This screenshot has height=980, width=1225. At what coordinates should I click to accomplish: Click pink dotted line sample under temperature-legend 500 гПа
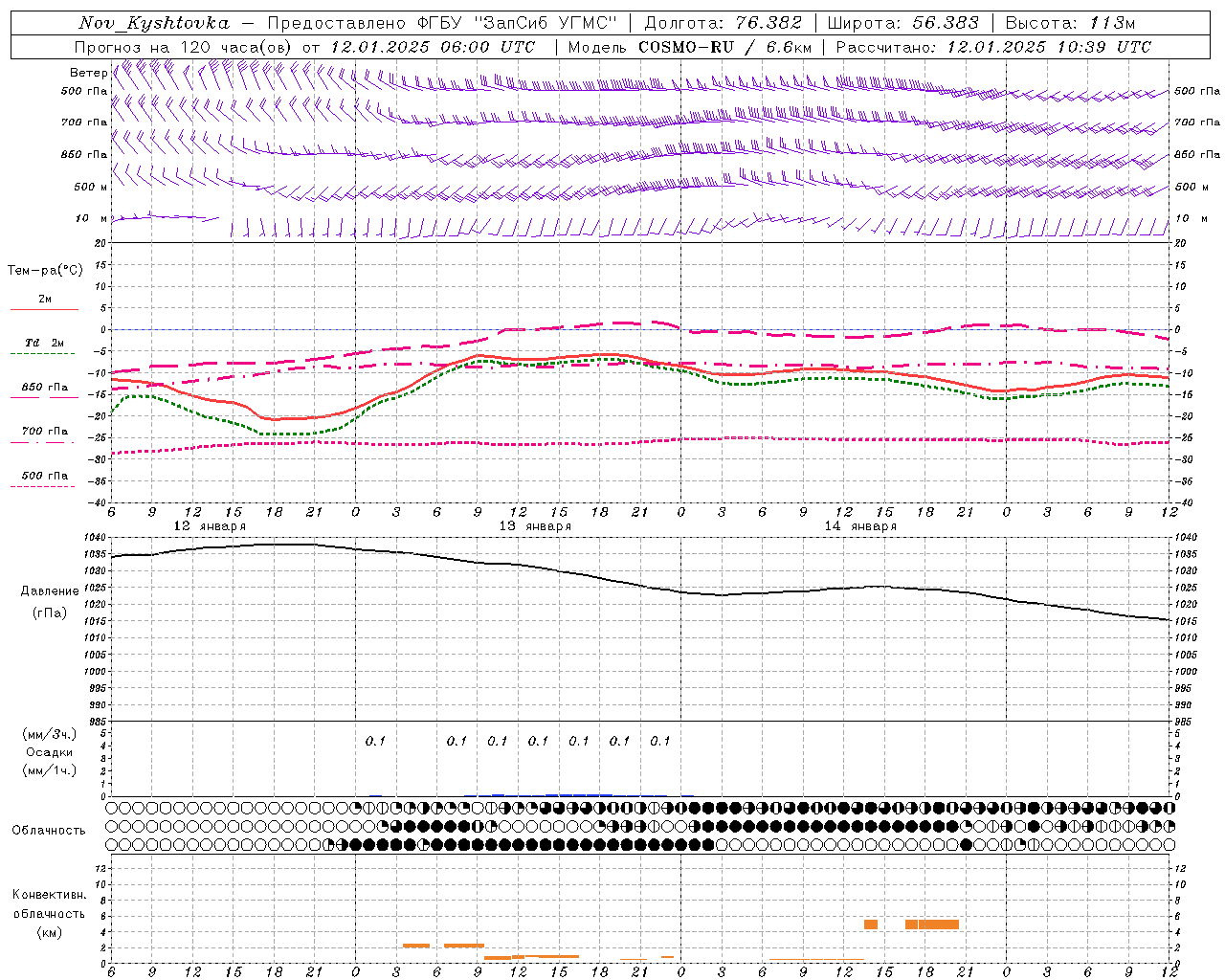pos(43,487)
